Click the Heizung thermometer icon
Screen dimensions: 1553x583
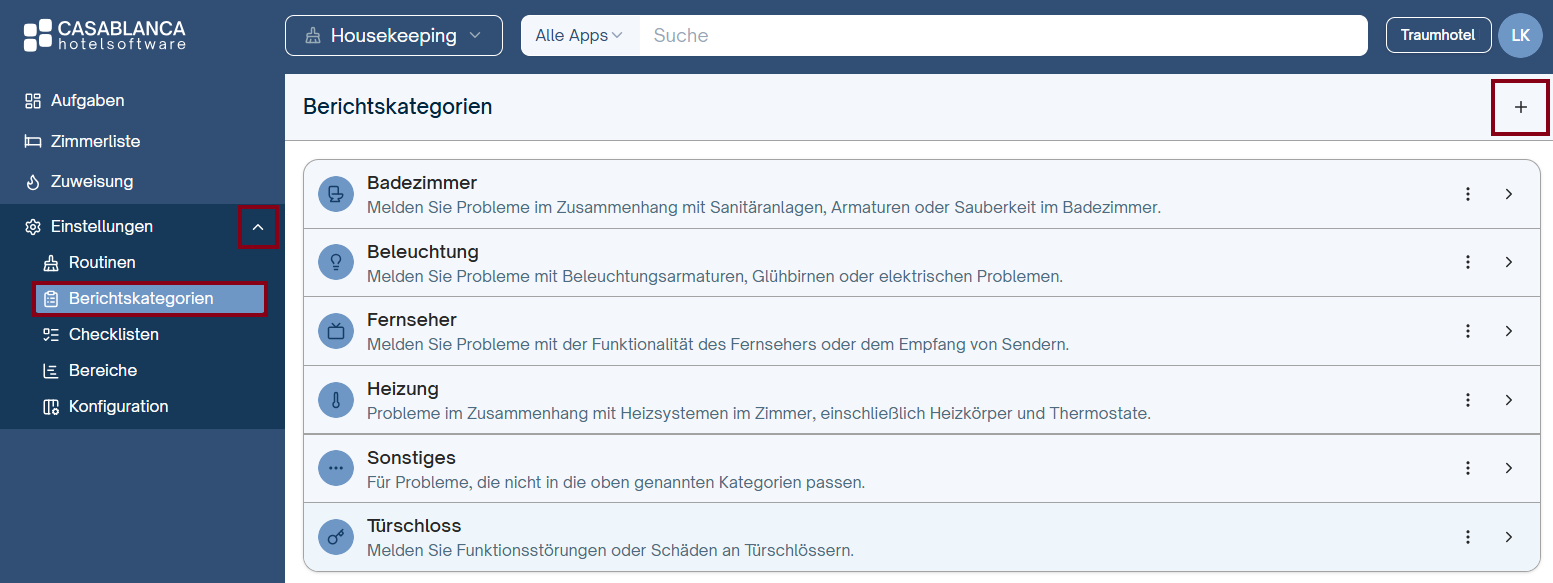[336, 400]
